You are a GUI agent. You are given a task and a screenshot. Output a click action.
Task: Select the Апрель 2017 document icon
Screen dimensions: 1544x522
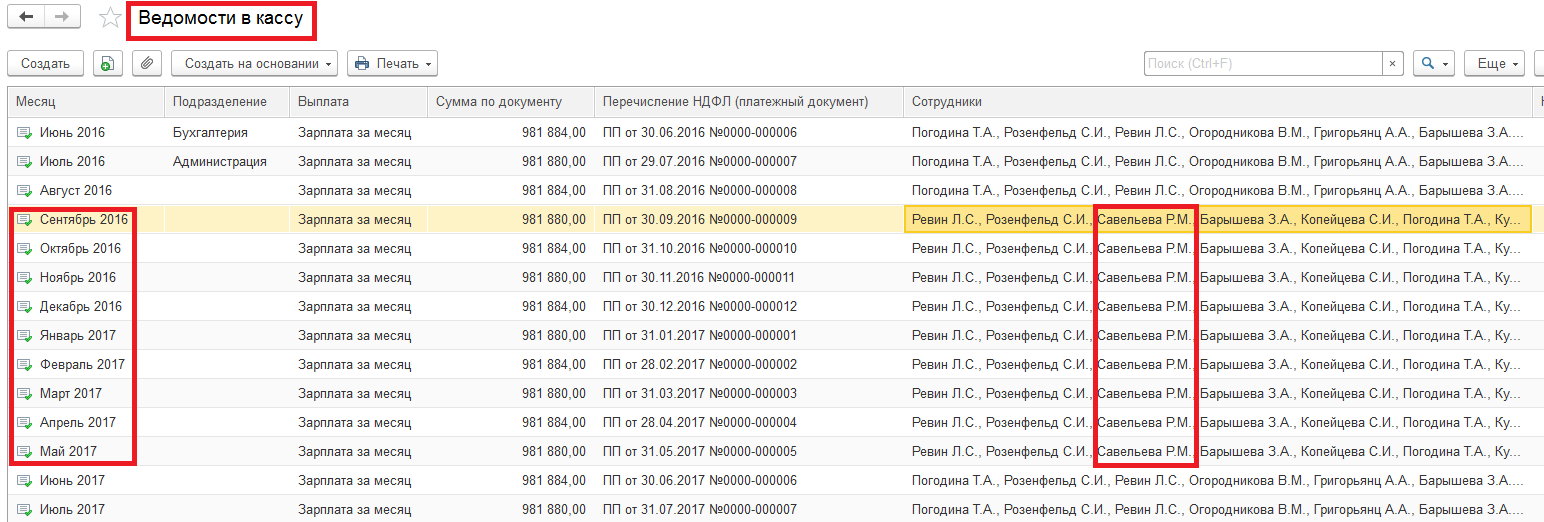tap(24, 422)
